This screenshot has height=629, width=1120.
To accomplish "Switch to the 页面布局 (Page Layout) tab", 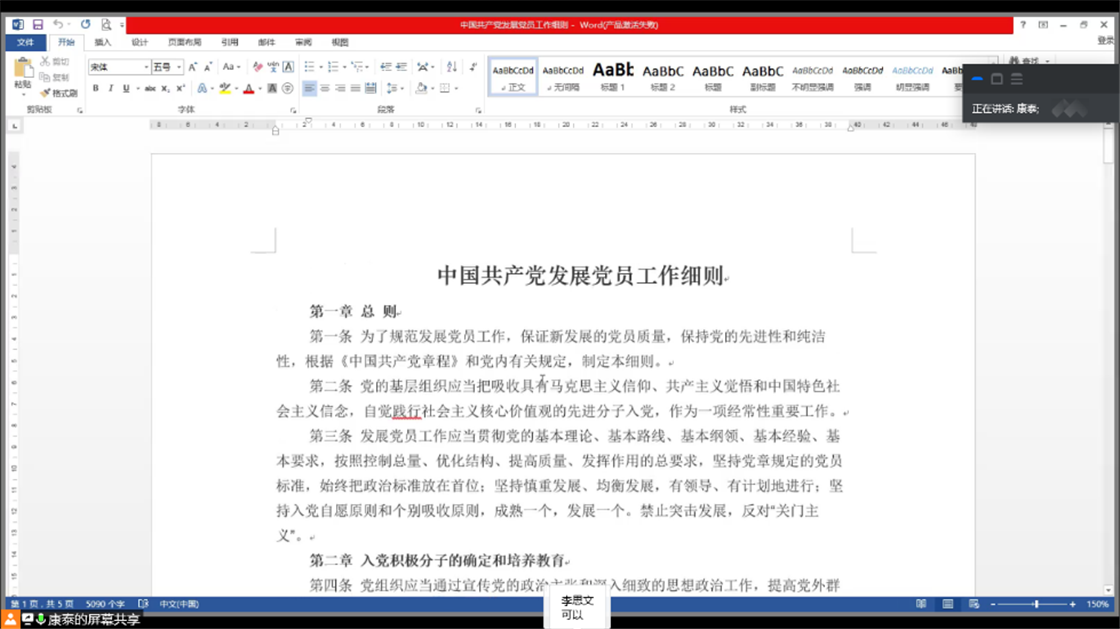I will (184, 43).
